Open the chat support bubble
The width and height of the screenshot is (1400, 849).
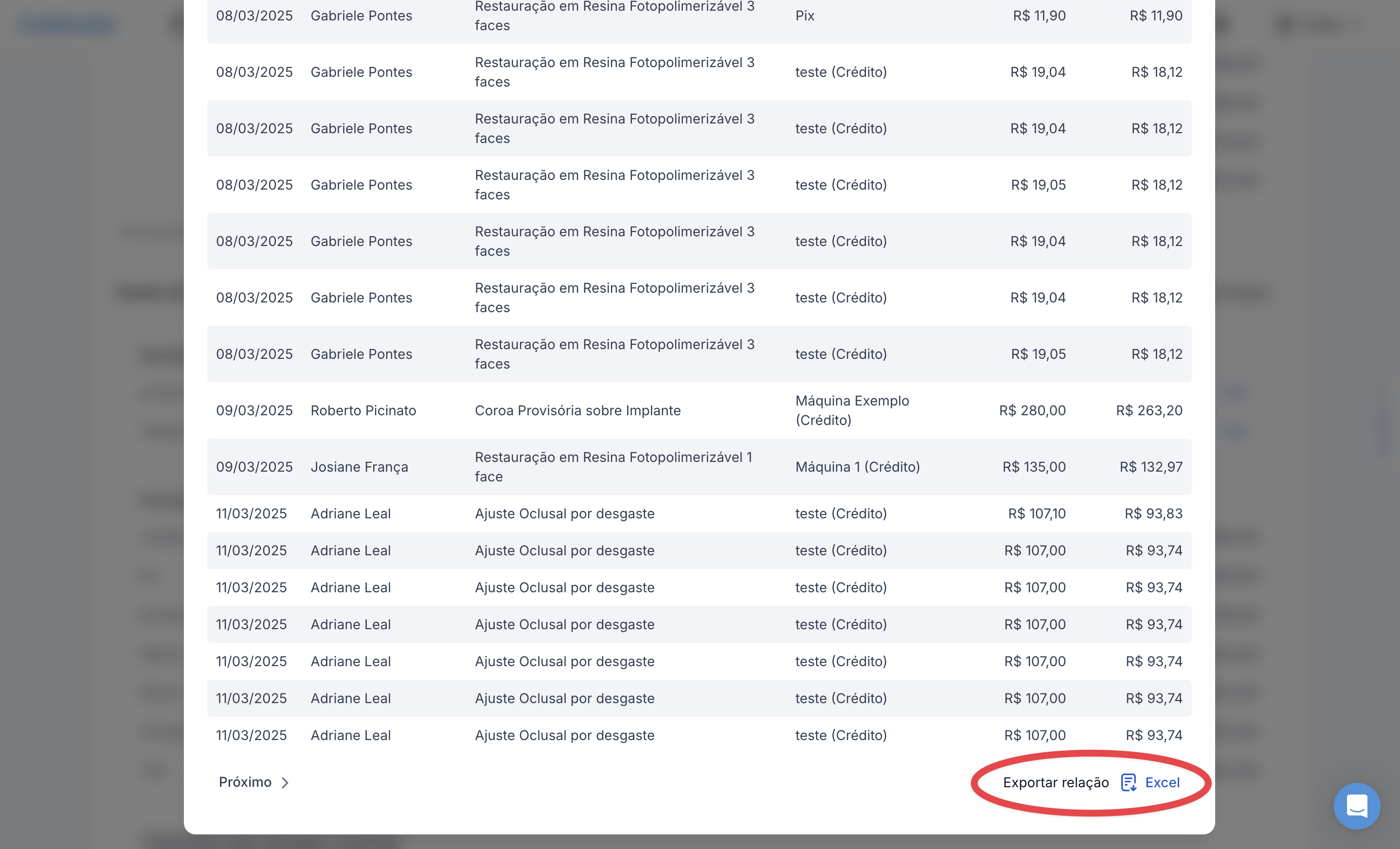click(1356, 805)
